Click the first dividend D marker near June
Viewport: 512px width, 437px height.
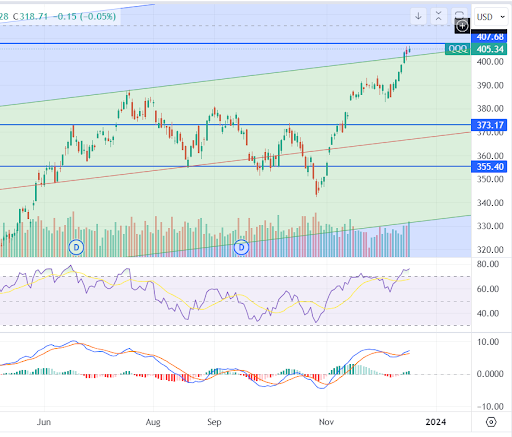pos(76,247)
